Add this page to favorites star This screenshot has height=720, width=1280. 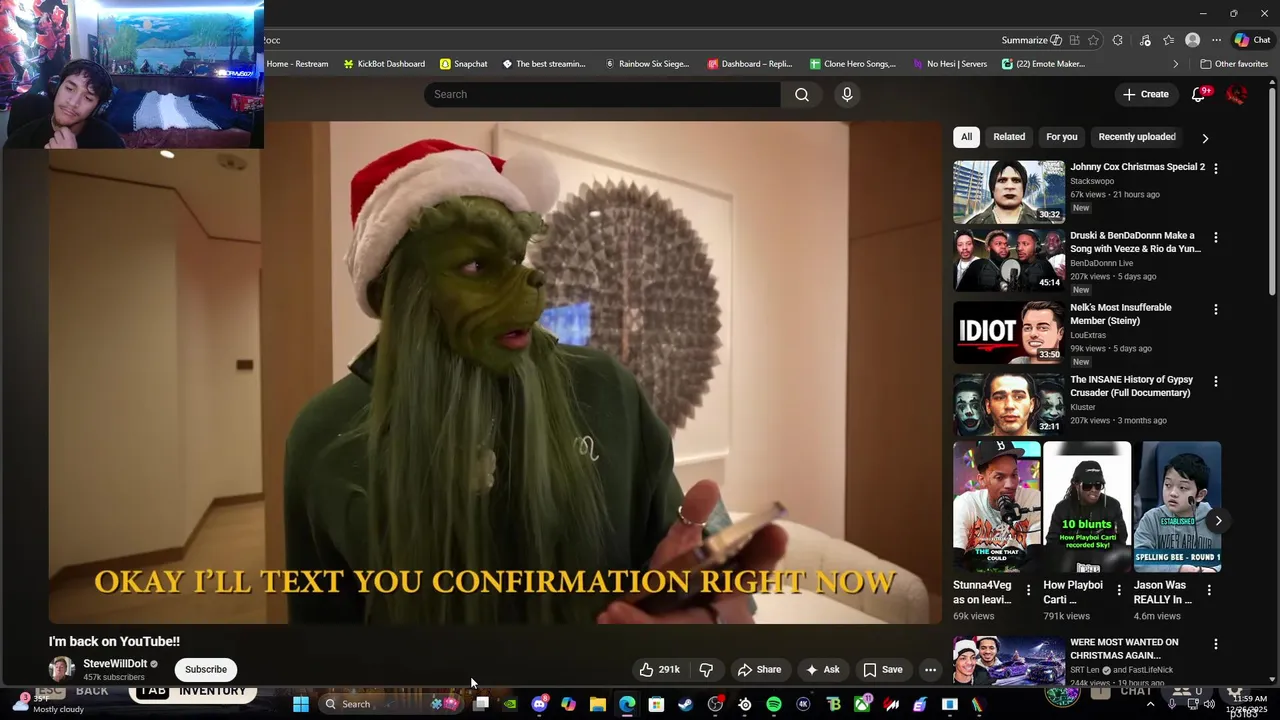pyautogui.click(x=1093, y=40)
